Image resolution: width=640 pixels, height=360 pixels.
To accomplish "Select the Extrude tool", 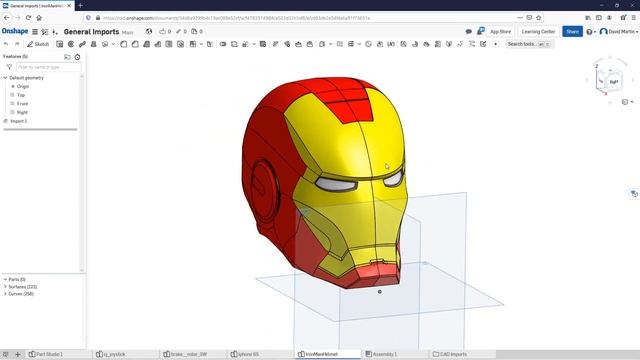I will [x=60, y=44].
